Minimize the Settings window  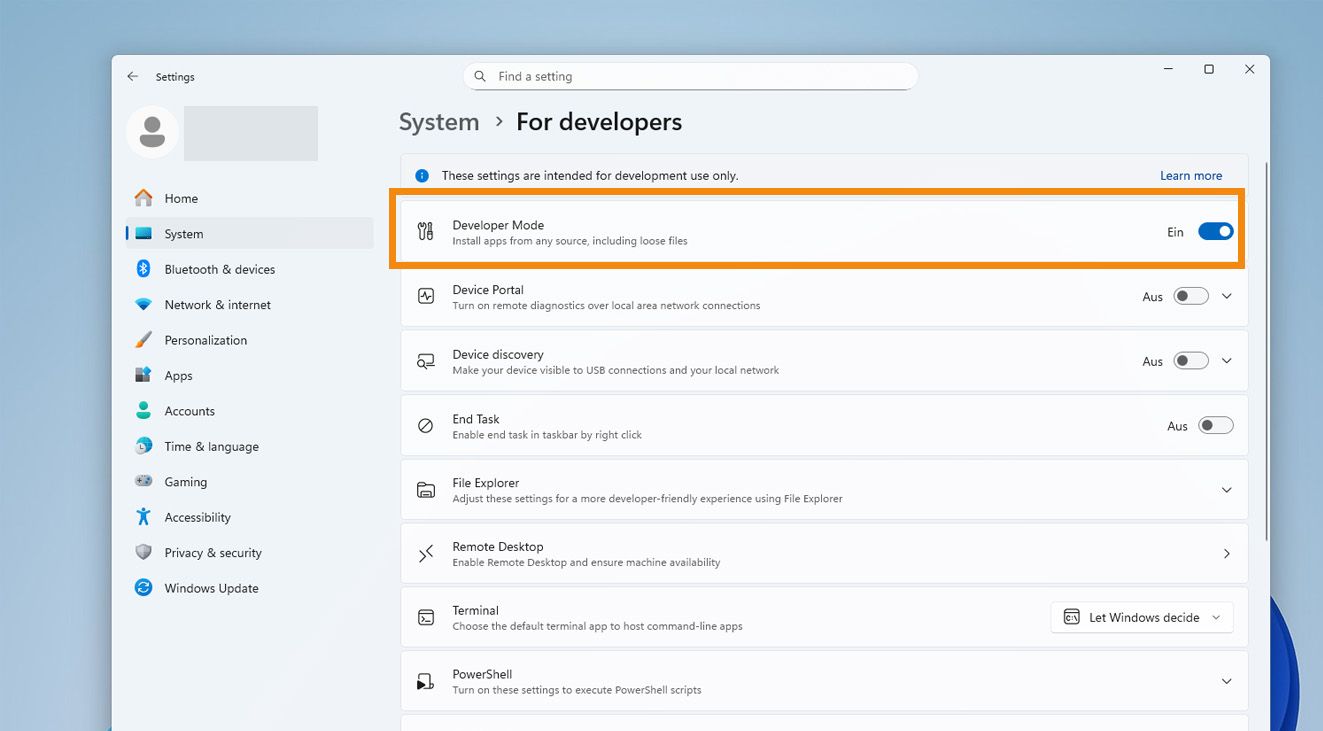click(1168, 69)
